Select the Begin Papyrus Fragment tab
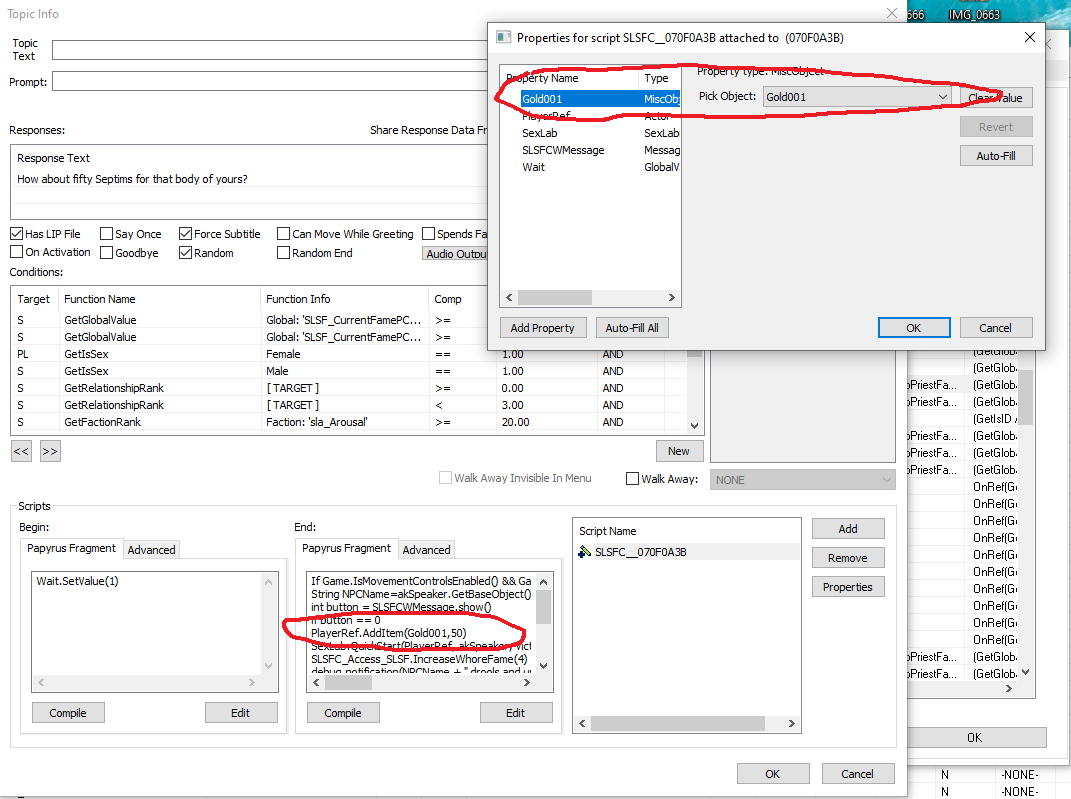 [71, 549]
